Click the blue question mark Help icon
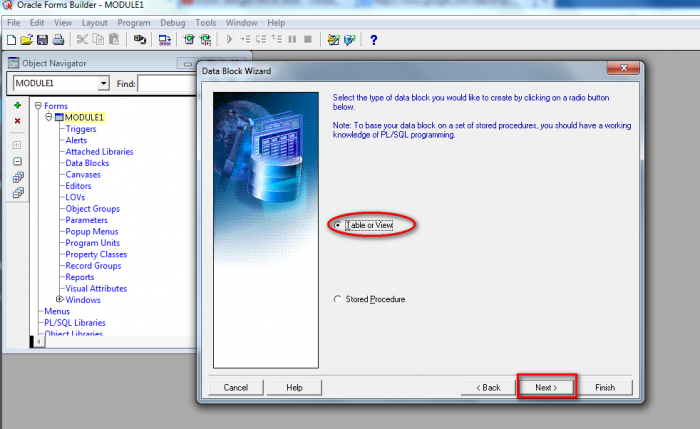The width and height of the screenshot is (700, 429). (374, 40)
